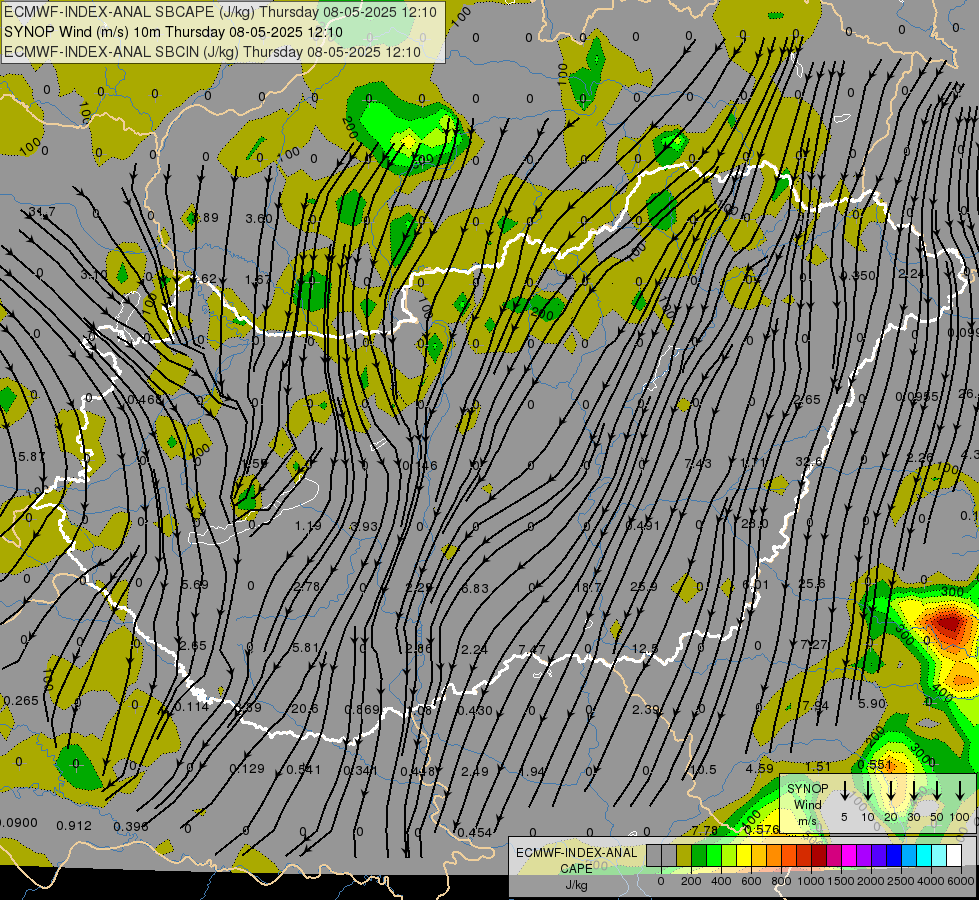Click the SBCIN value 7.43
This screenshot has height=900, width=979.
pyautogui.click(x=697, y=463)
